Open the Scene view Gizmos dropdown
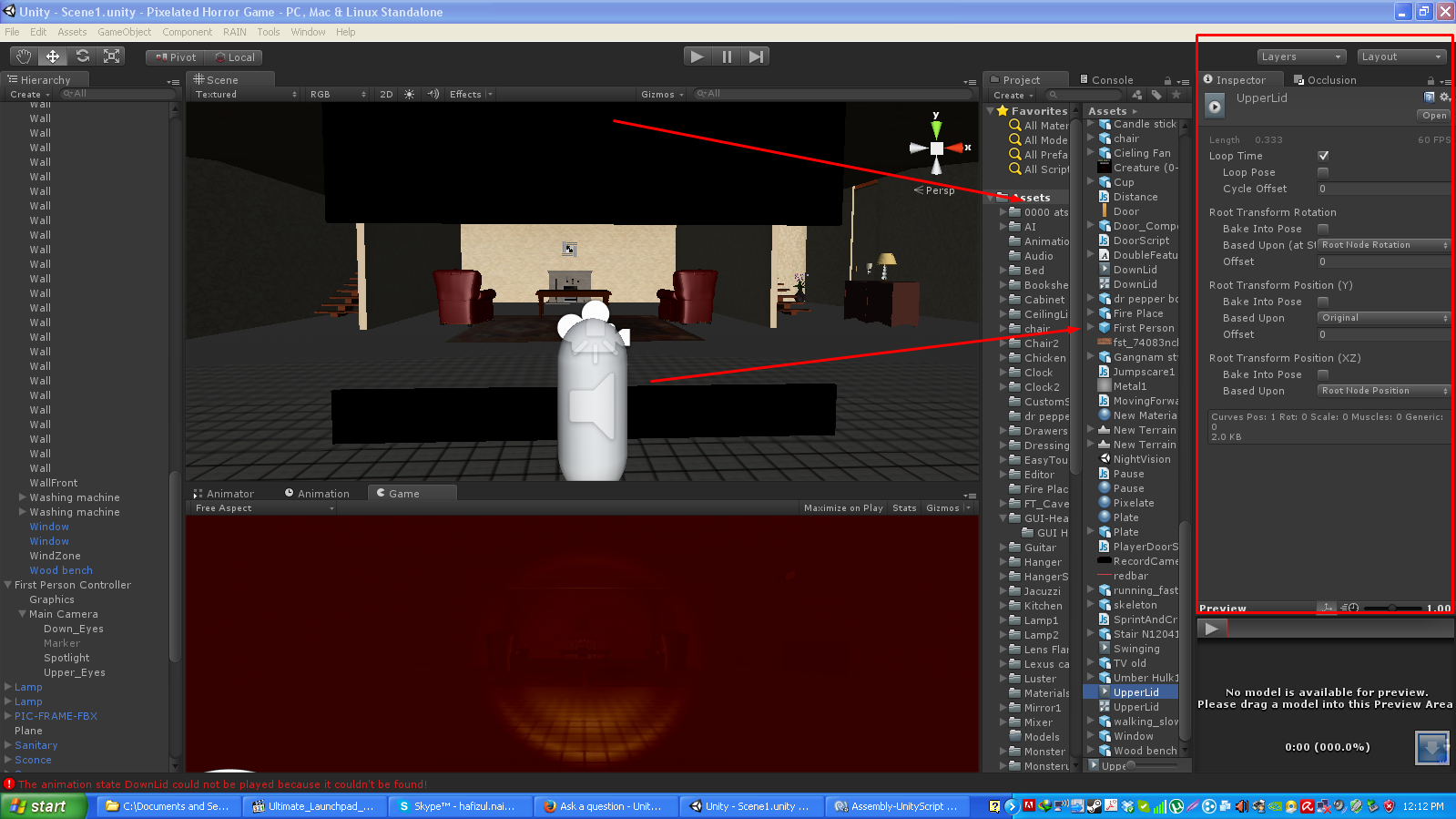Image resolution: width=1456 pixels, height=819 pixels. (x=662, y=94)
